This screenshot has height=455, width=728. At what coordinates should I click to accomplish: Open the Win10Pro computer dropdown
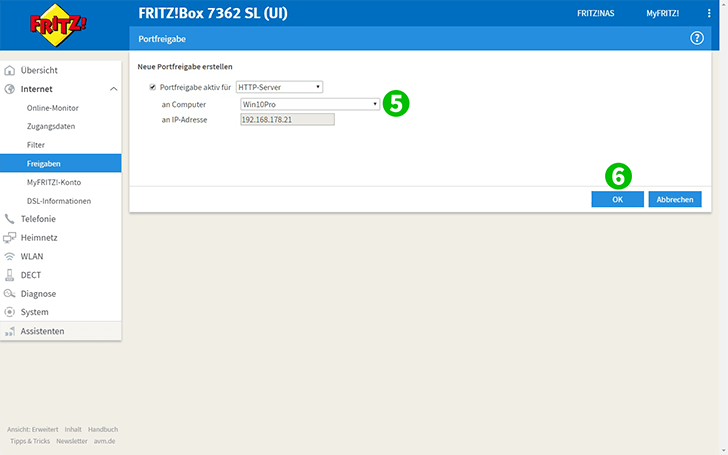click(309, 104)
